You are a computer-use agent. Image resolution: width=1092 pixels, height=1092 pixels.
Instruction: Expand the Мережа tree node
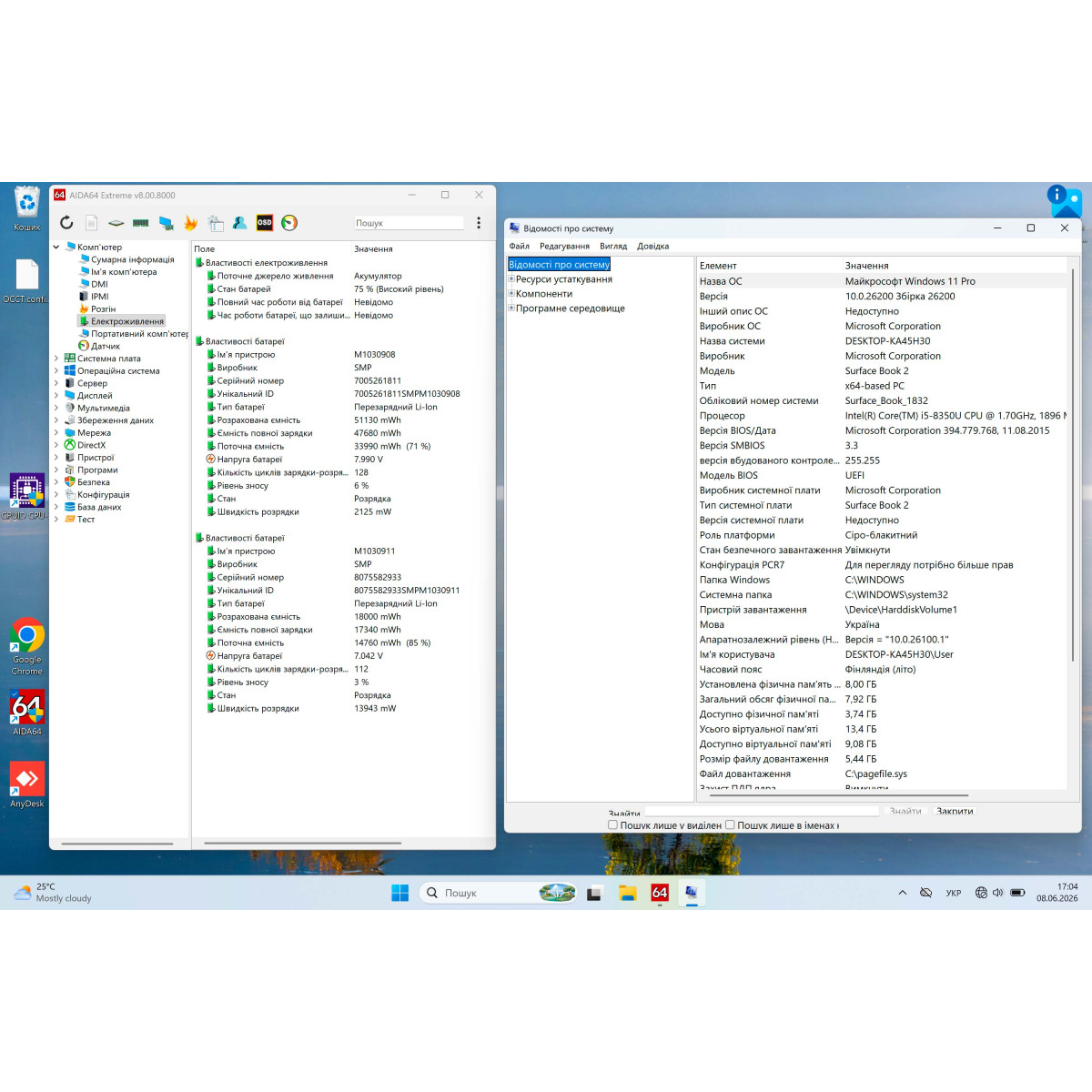coord(56,433)
